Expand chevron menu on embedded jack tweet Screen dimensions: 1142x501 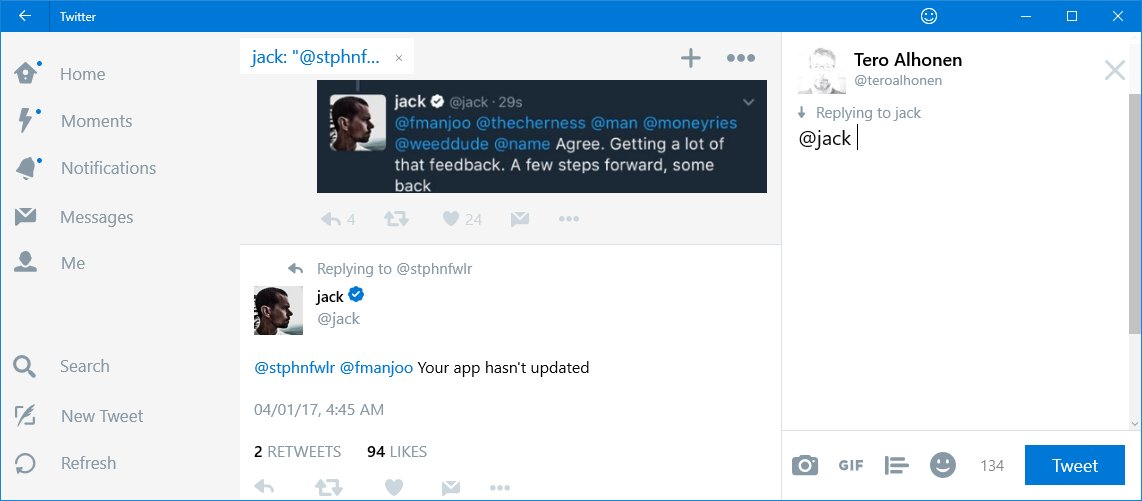click(x=749, y=101)
